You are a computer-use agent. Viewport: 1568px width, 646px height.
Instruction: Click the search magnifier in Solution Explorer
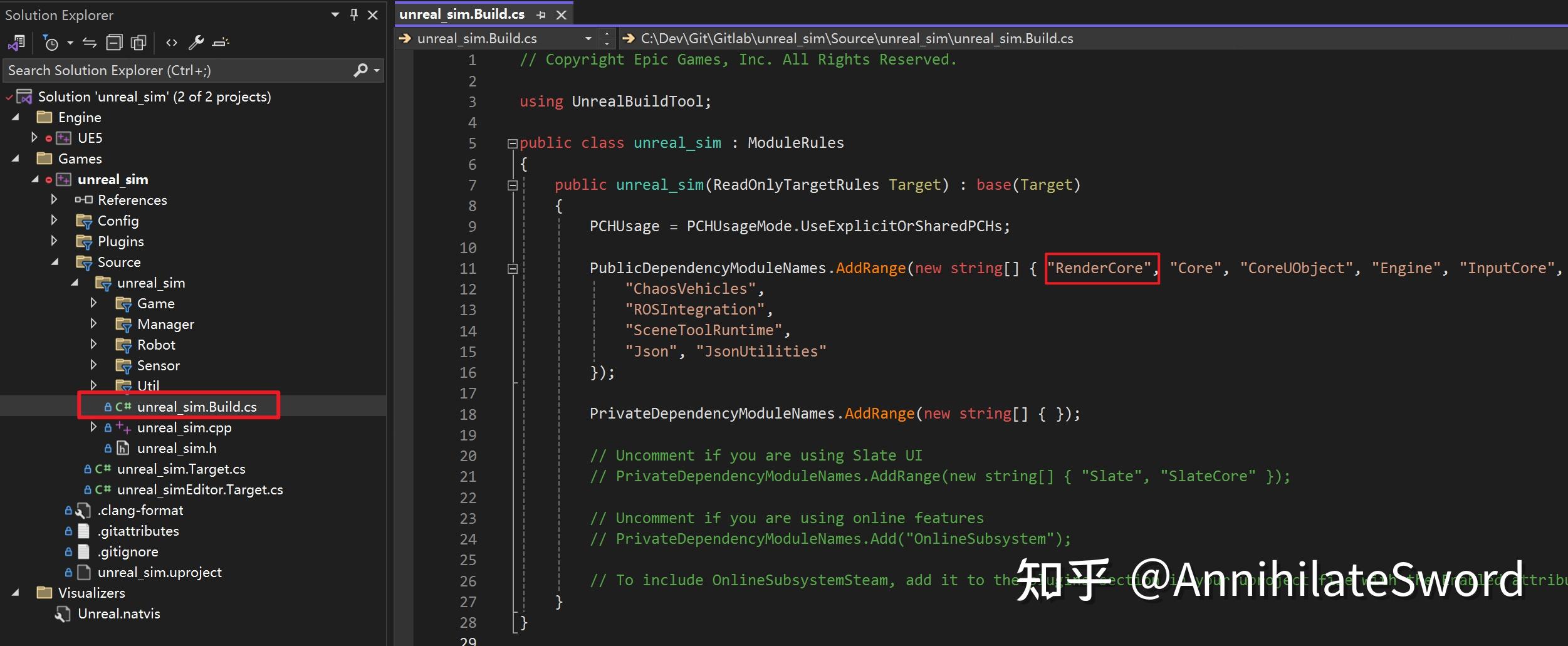pos(360,70)
